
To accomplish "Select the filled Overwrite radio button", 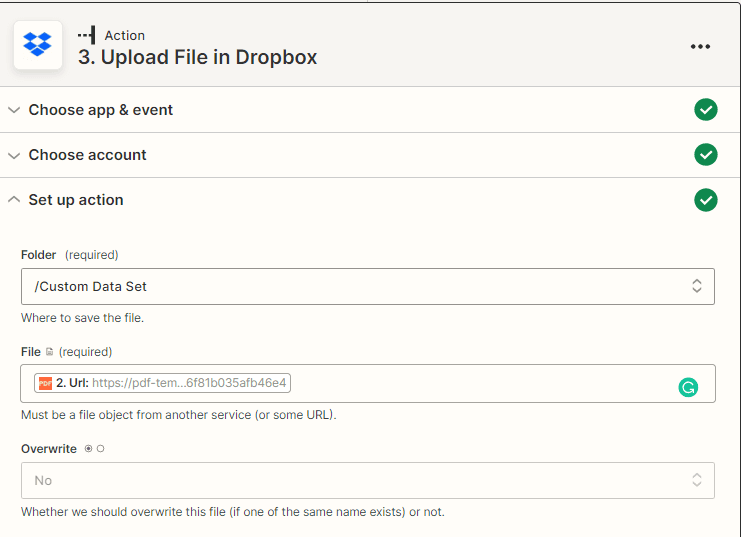I will pyautogui.click(x=88, y=449).
